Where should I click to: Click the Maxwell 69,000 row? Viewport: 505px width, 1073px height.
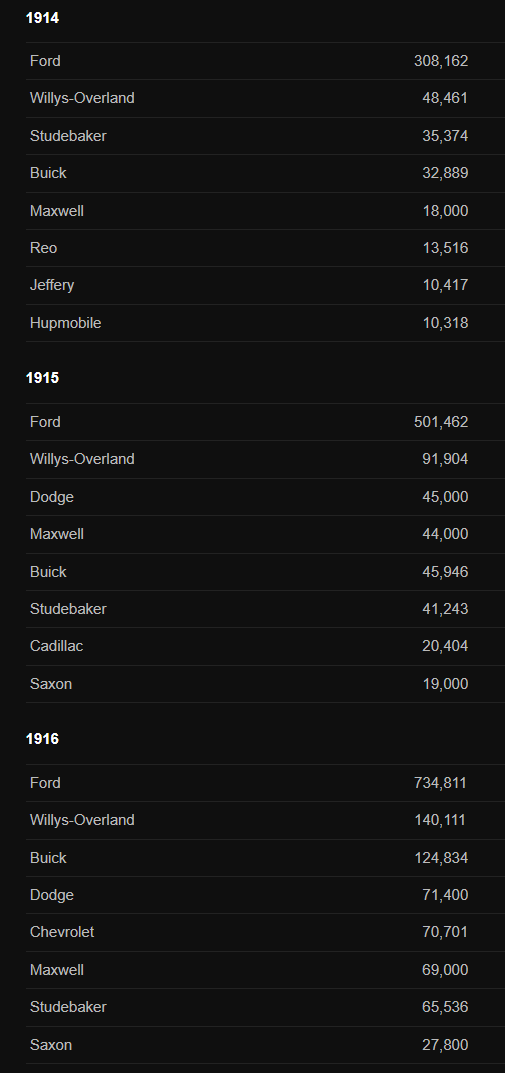click(266, 970)
